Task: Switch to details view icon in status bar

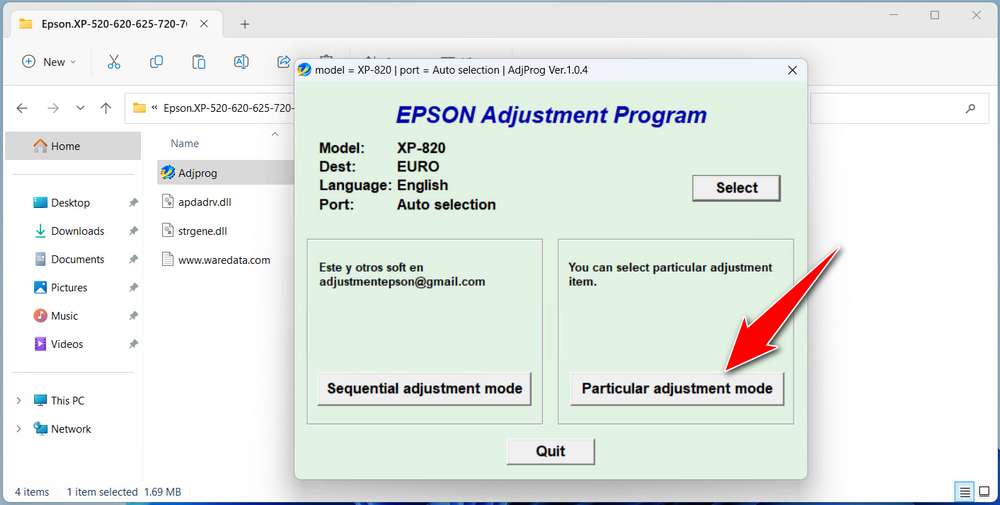Action: coord(964,492)
